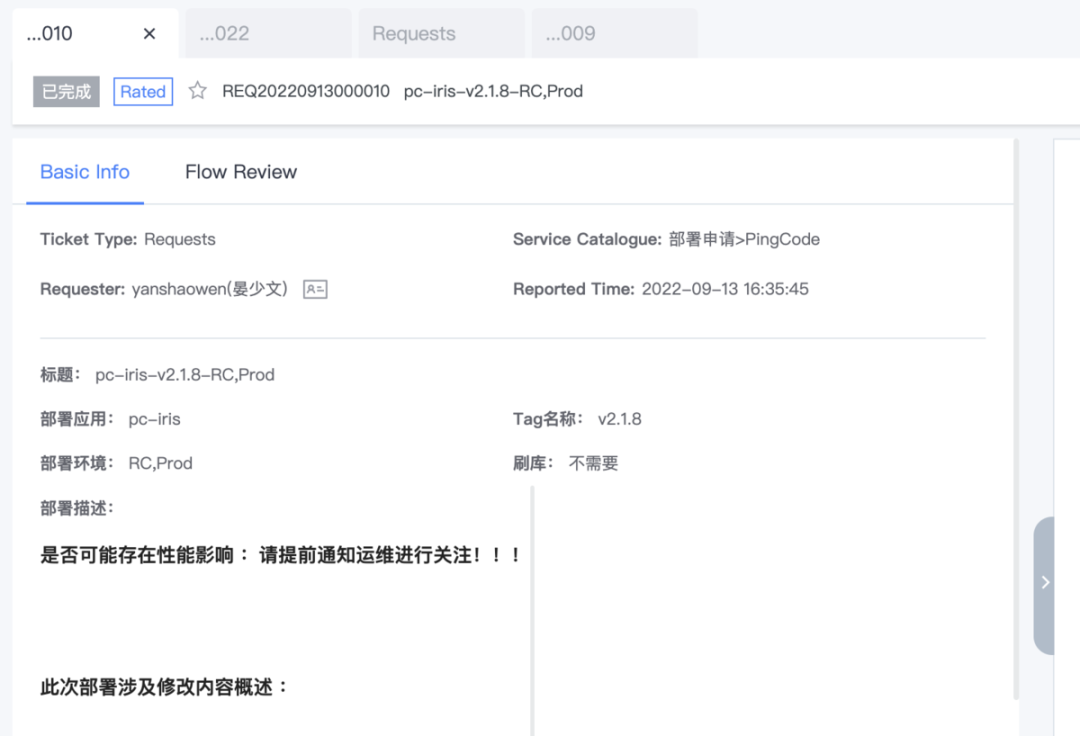Select the Tag名称 value v2.1.8
The width and height of the screenshot is (1080, 736).
(x=621, y=419)
